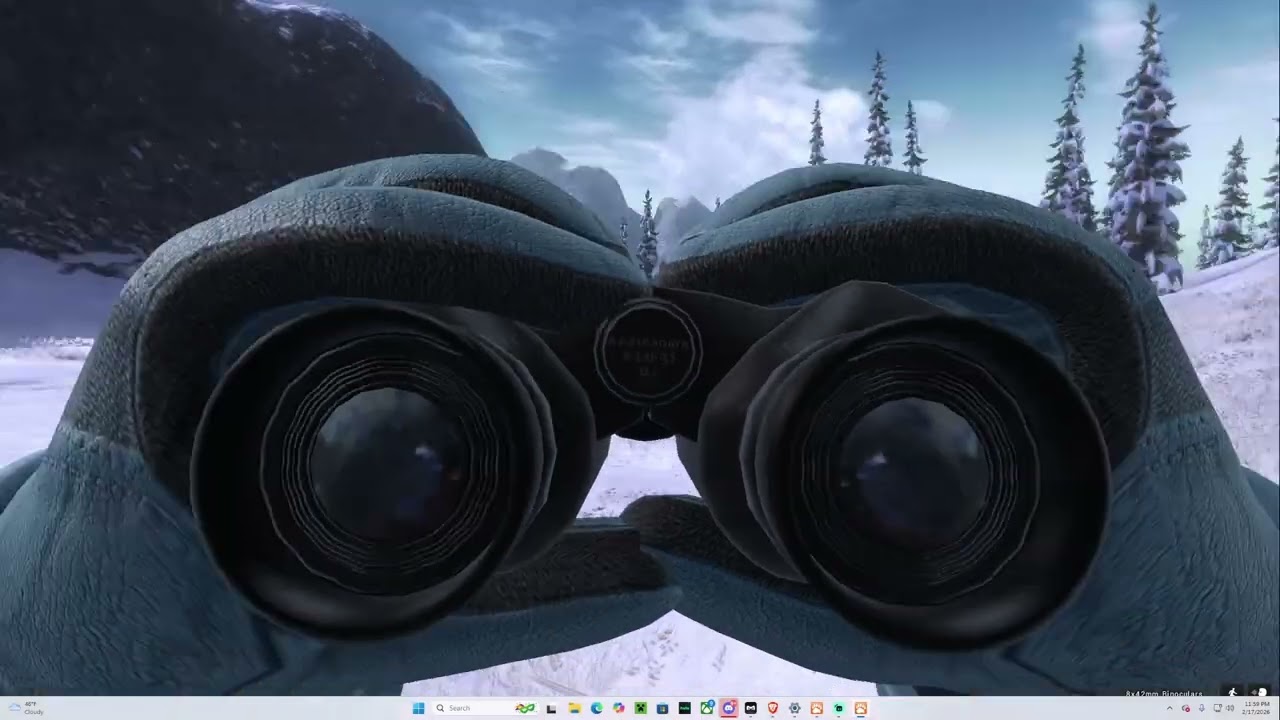1280x720 pixels.
Task: Click the microphone icon in system tray
Action: [1202, 708]
